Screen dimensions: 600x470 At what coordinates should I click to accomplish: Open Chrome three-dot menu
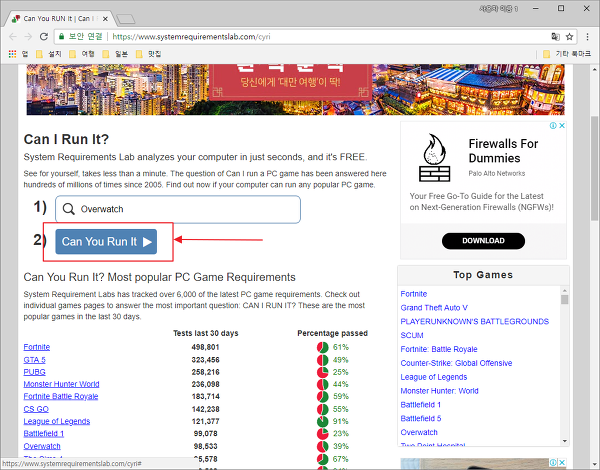[x=587, y=37]
